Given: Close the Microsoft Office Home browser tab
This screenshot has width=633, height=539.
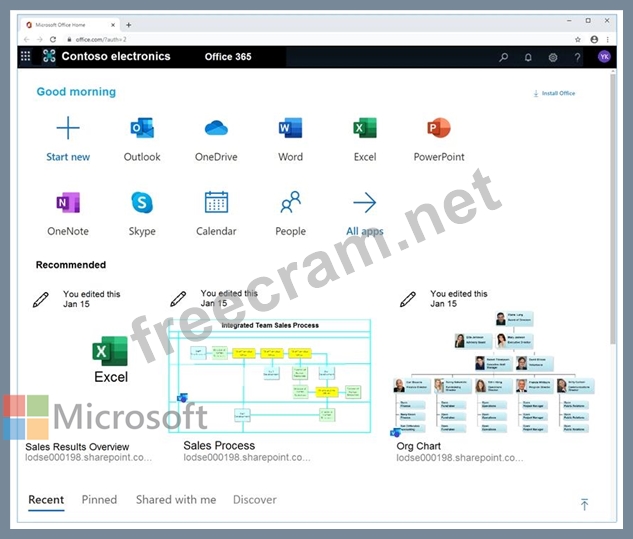Looking at the screenshot, I should click(113, 25).
